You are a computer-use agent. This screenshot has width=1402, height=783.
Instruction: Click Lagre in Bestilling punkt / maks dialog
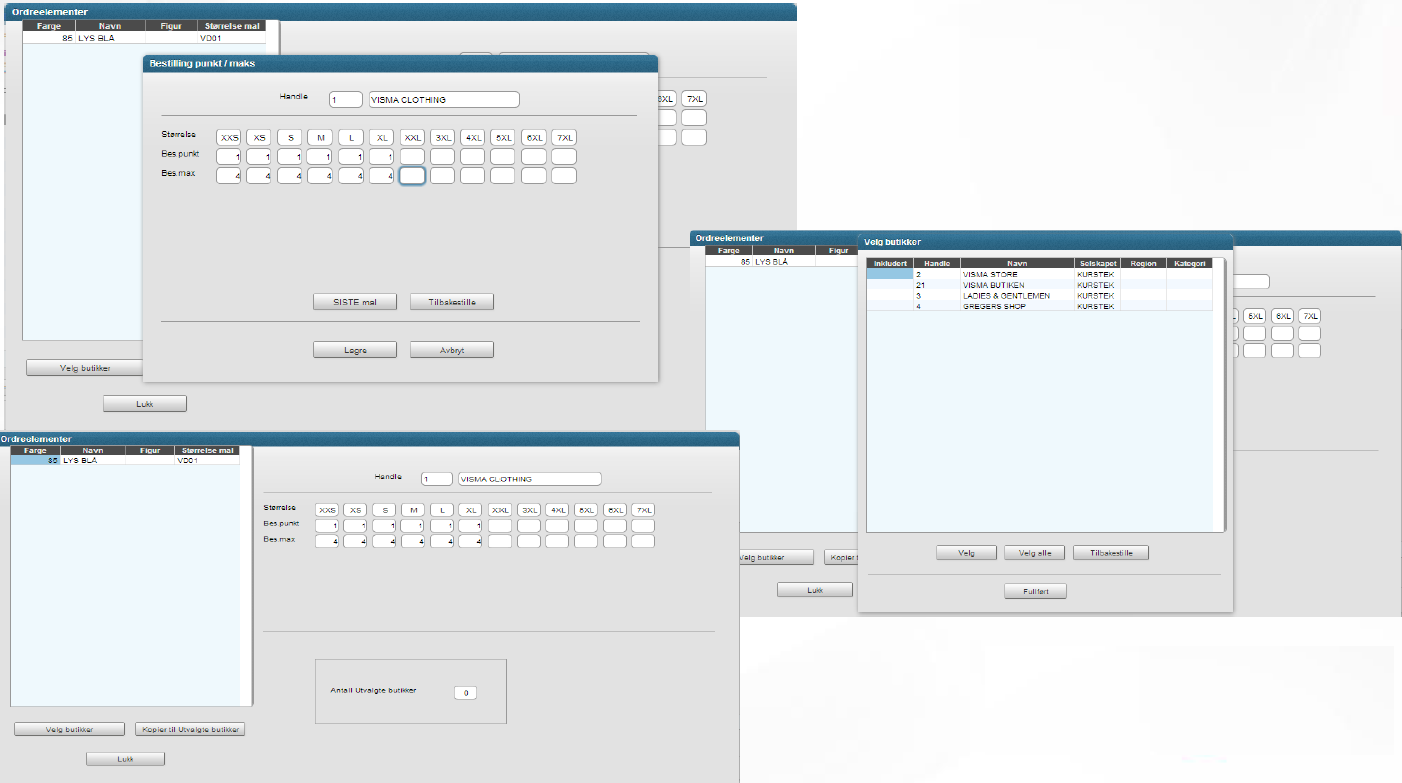coord(355,350)
